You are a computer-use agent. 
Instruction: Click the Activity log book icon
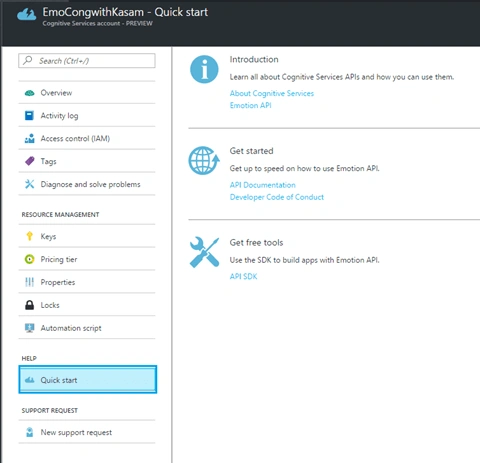(29, 116)
